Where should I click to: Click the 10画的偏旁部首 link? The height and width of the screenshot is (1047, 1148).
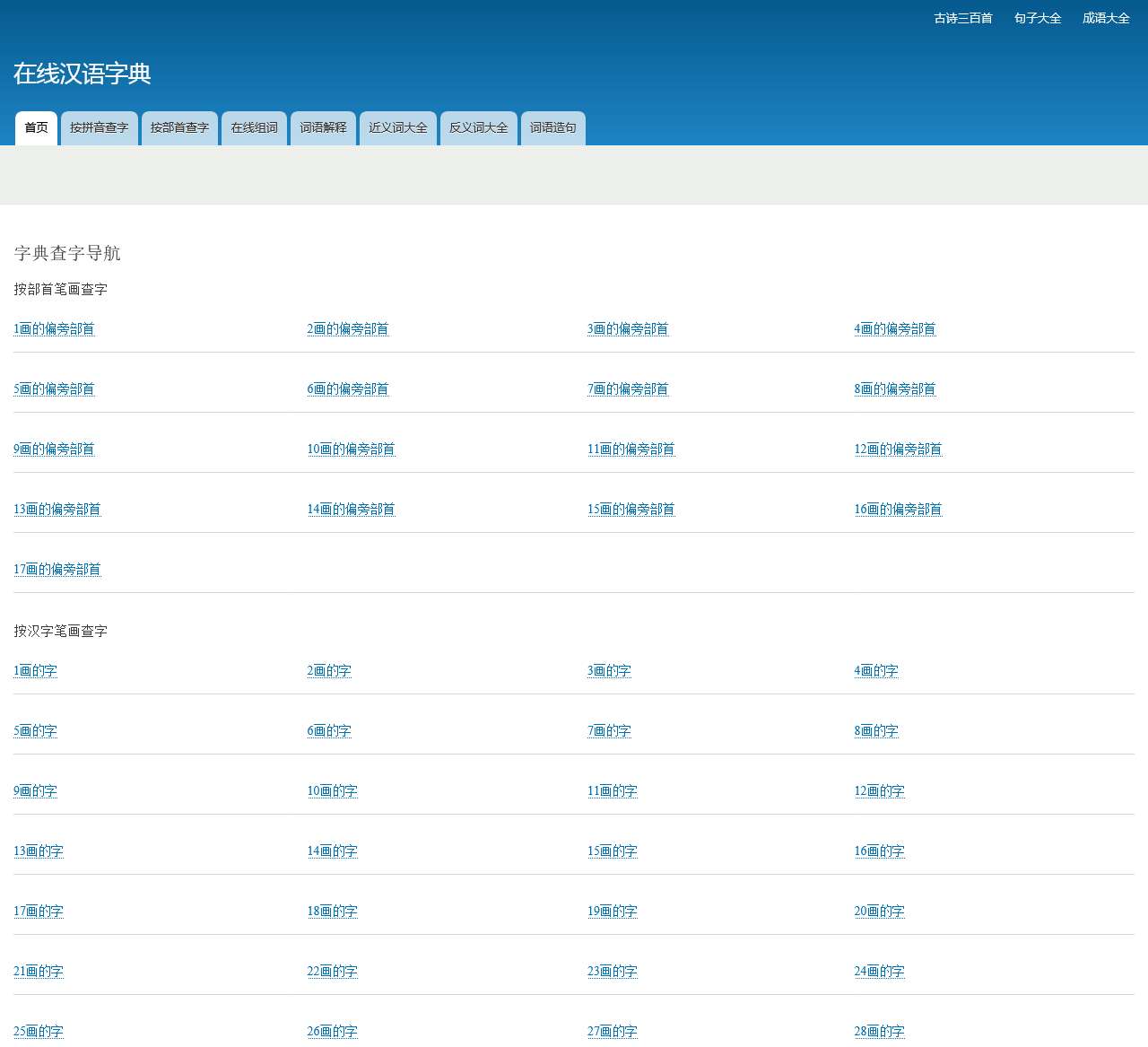[x=351, y=449]
